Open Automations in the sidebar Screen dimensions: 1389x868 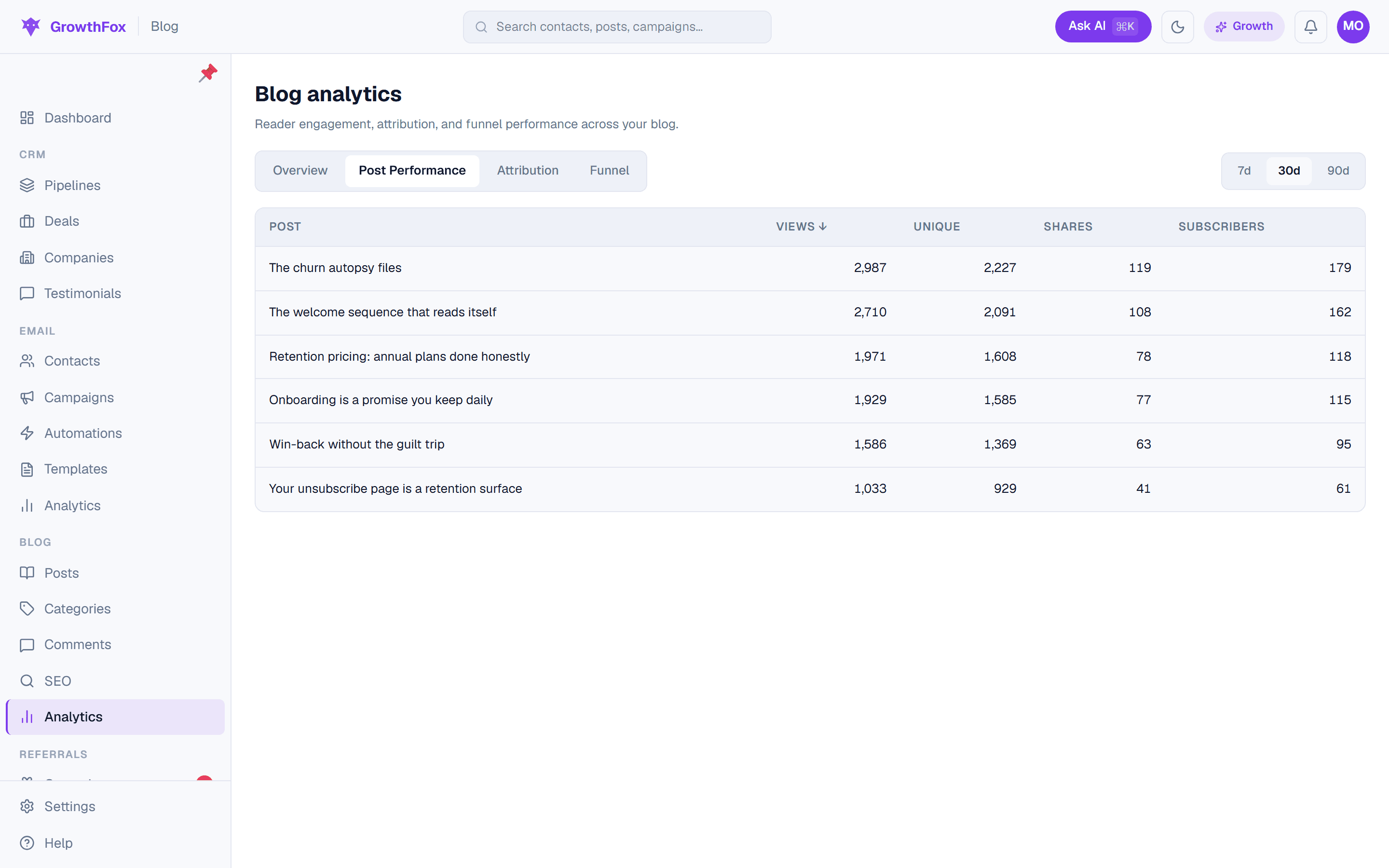pyautogui.click(x=115, y=434)
